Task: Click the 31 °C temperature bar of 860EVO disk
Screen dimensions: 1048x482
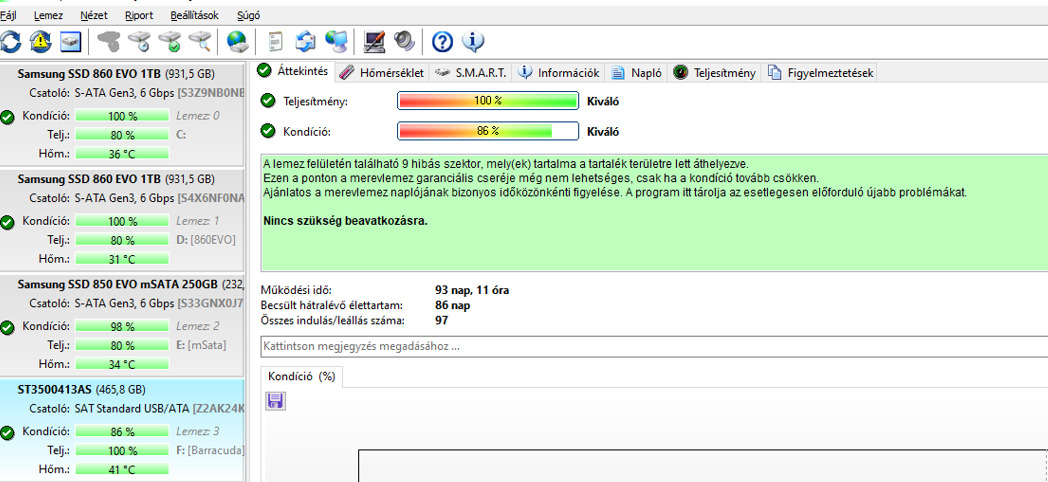Action: click(x=122, y=259)
